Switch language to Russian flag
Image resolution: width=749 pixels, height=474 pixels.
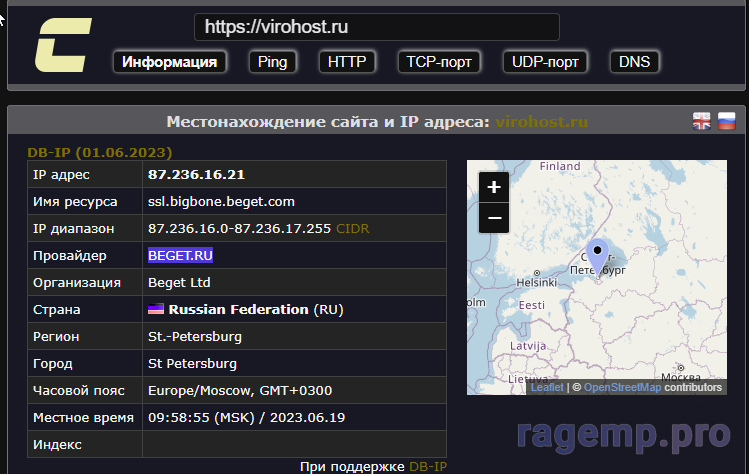(726, 121)
